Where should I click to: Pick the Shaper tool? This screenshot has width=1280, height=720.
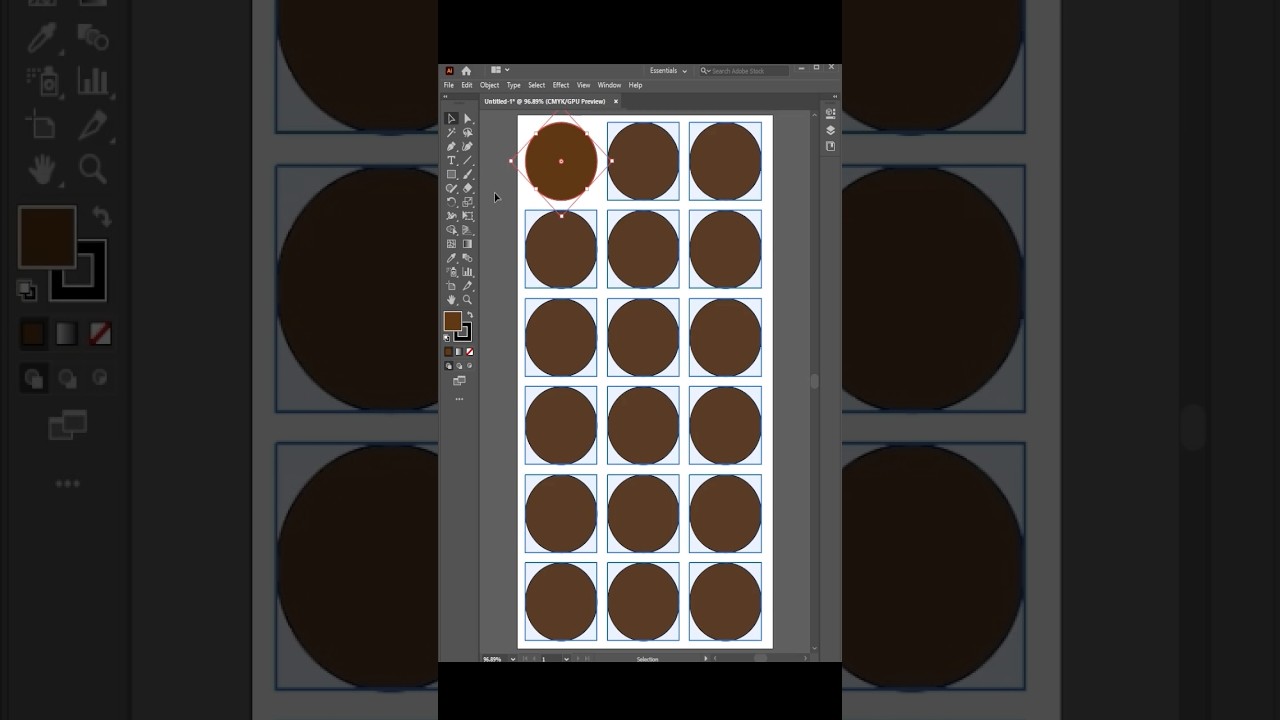451,188
